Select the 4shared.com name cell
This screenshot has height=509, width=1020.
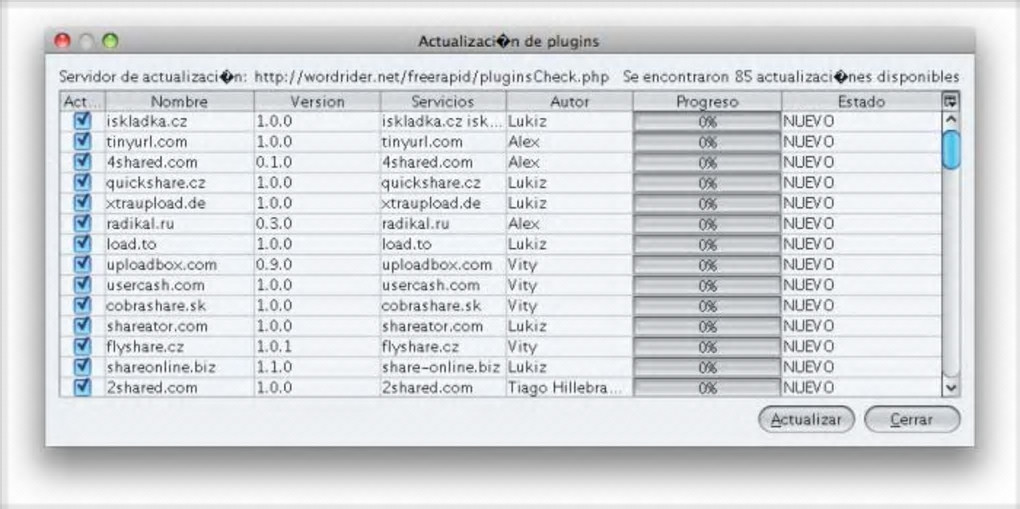coord(180,162)
